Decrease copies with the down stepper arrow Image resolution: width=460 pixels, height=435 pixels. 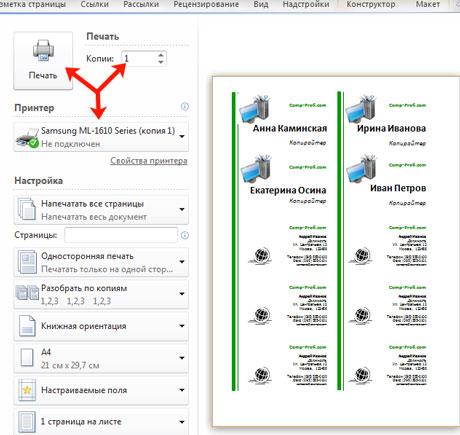(x=161, y=62)
